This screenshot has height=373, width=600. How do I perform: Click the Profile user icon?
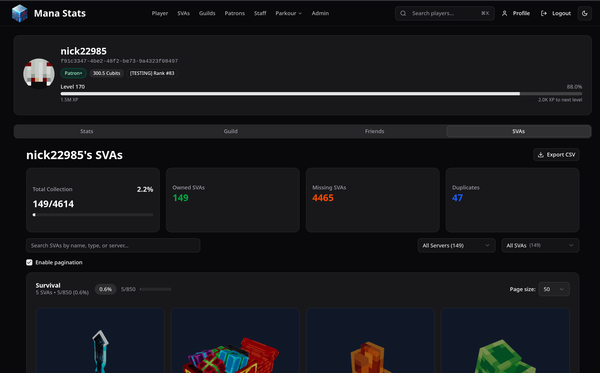504,13
